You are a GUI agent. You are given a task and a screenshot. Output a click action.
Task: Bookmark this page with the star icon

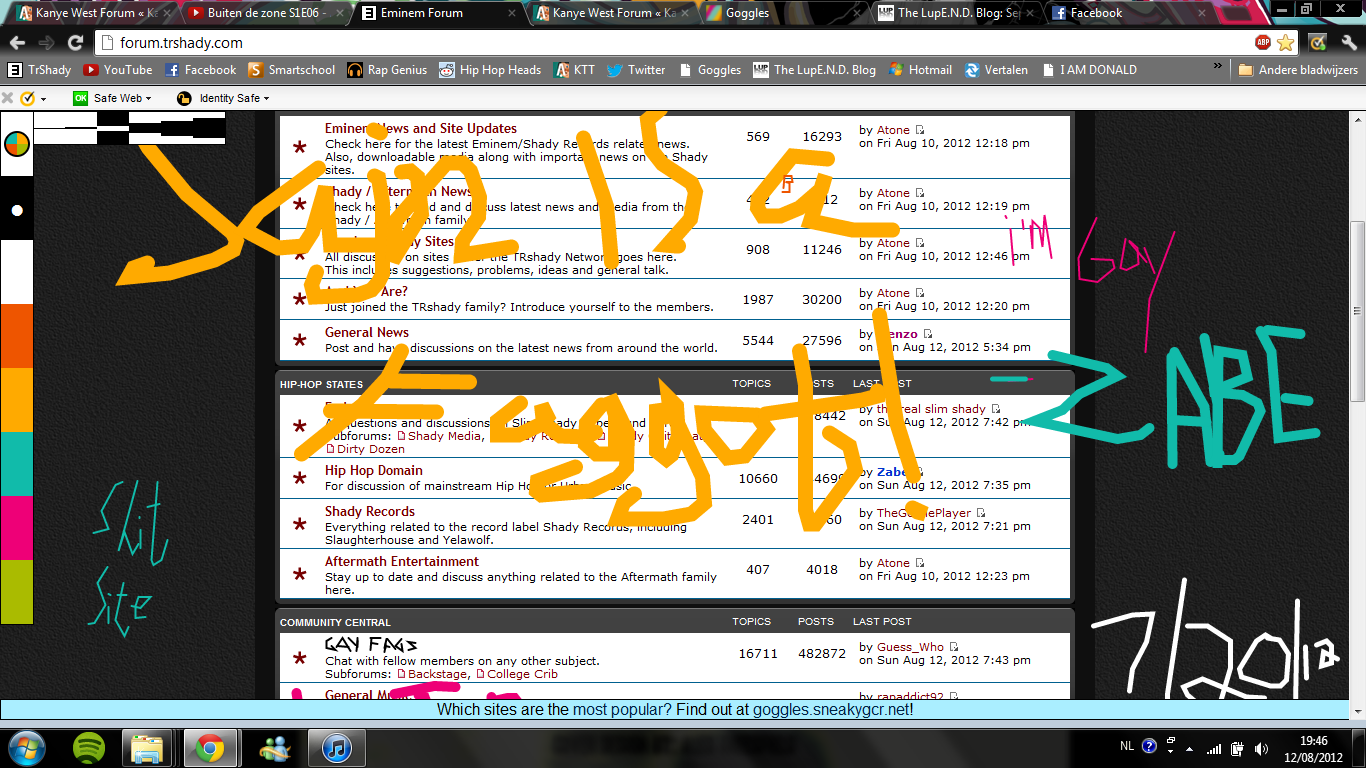click(1286, 42)
